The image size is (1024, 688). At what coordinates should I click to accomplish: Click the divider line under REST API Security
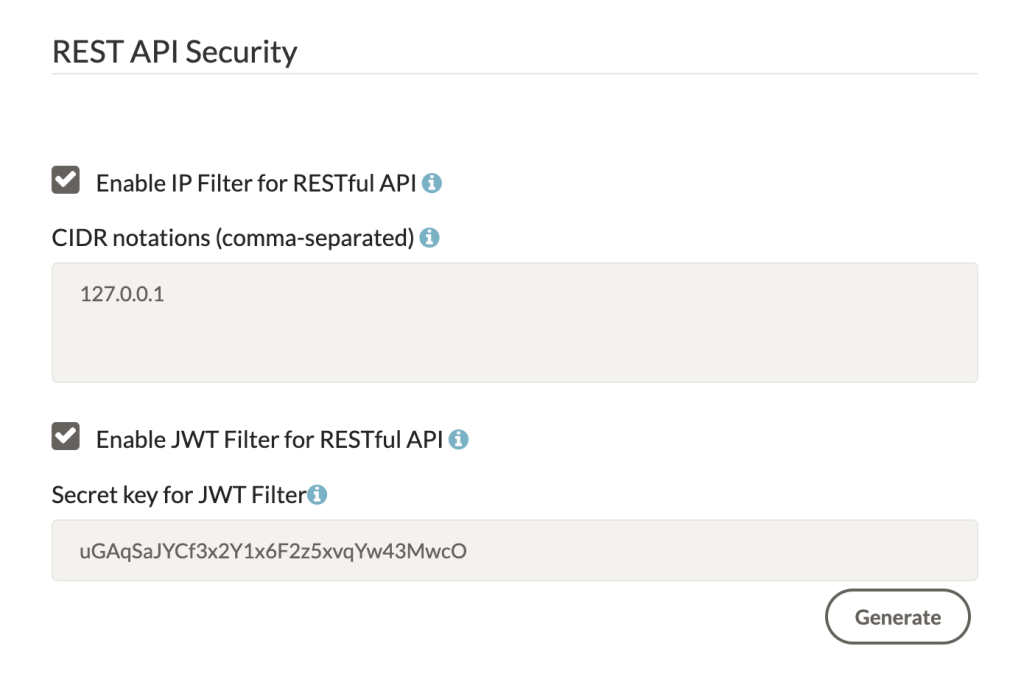tap(515, 74)
